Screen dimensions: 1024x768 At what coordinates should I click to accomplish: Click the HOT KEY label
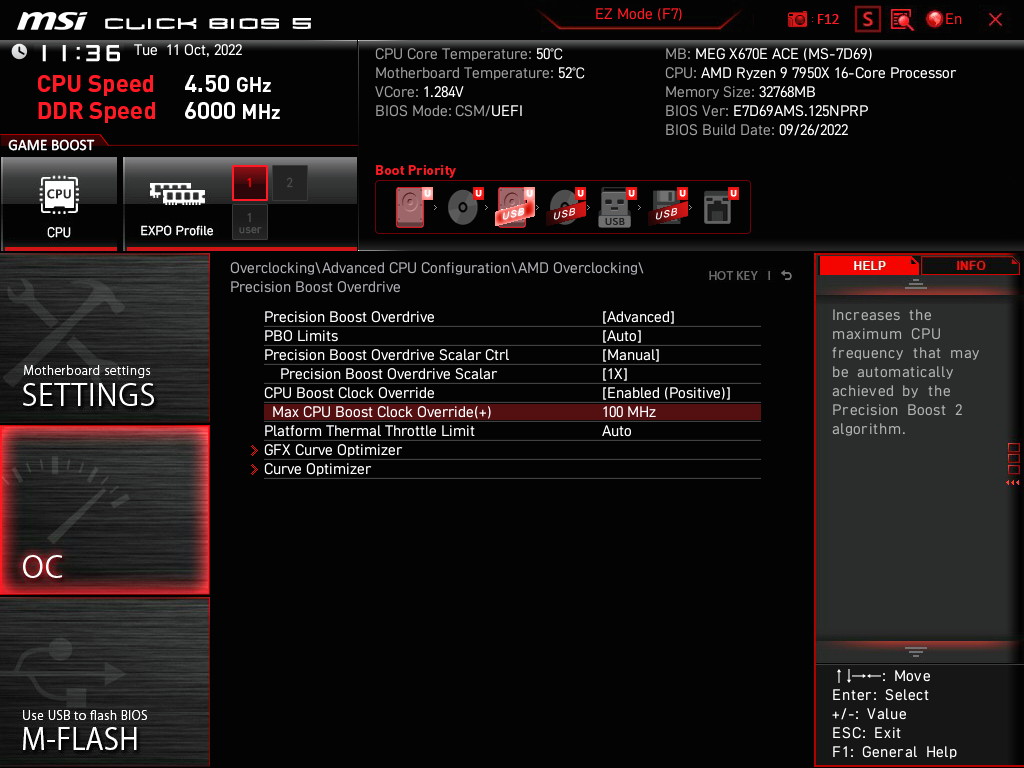733,276
